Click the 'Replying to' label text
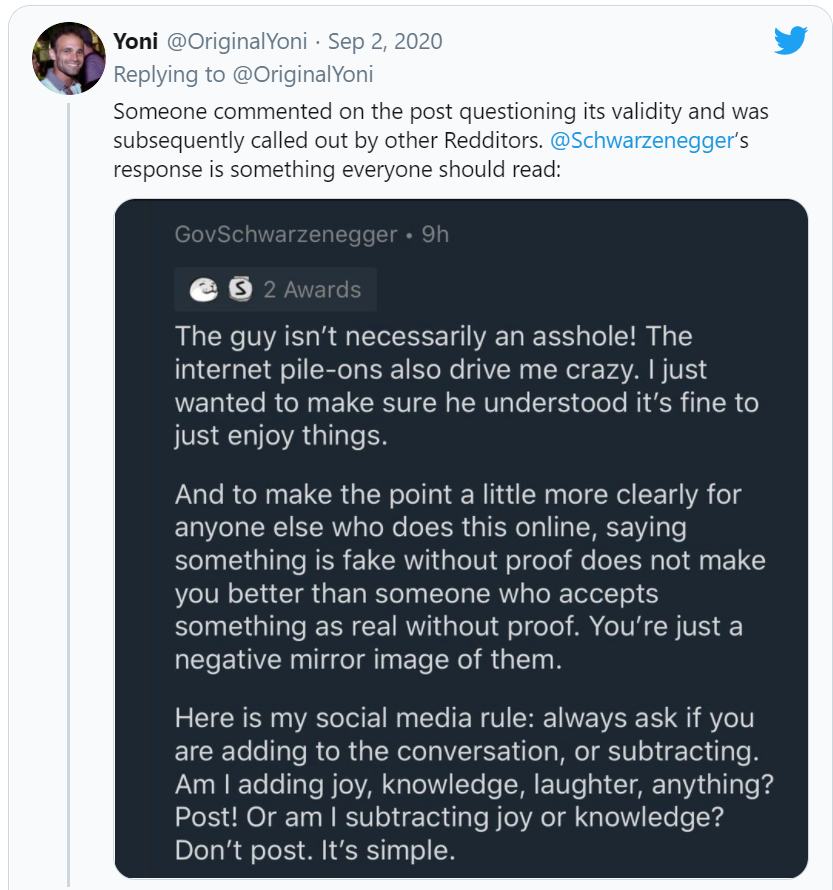Viewport: 833px width, 890px height. 169,74
